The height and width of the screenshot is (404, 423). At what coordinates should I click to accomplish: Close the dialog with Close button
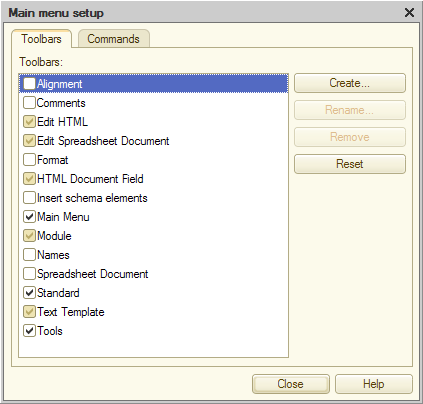point(291,384)
